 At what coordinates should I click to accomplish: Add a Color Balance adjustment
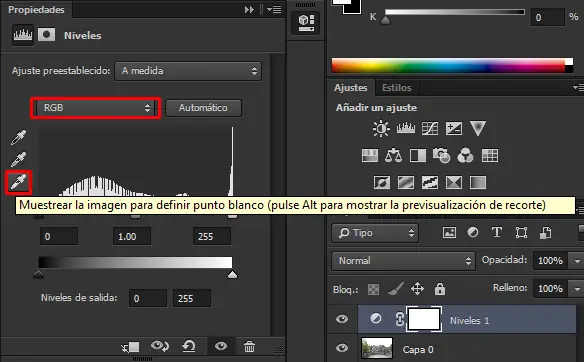click(x=393, y=155)
